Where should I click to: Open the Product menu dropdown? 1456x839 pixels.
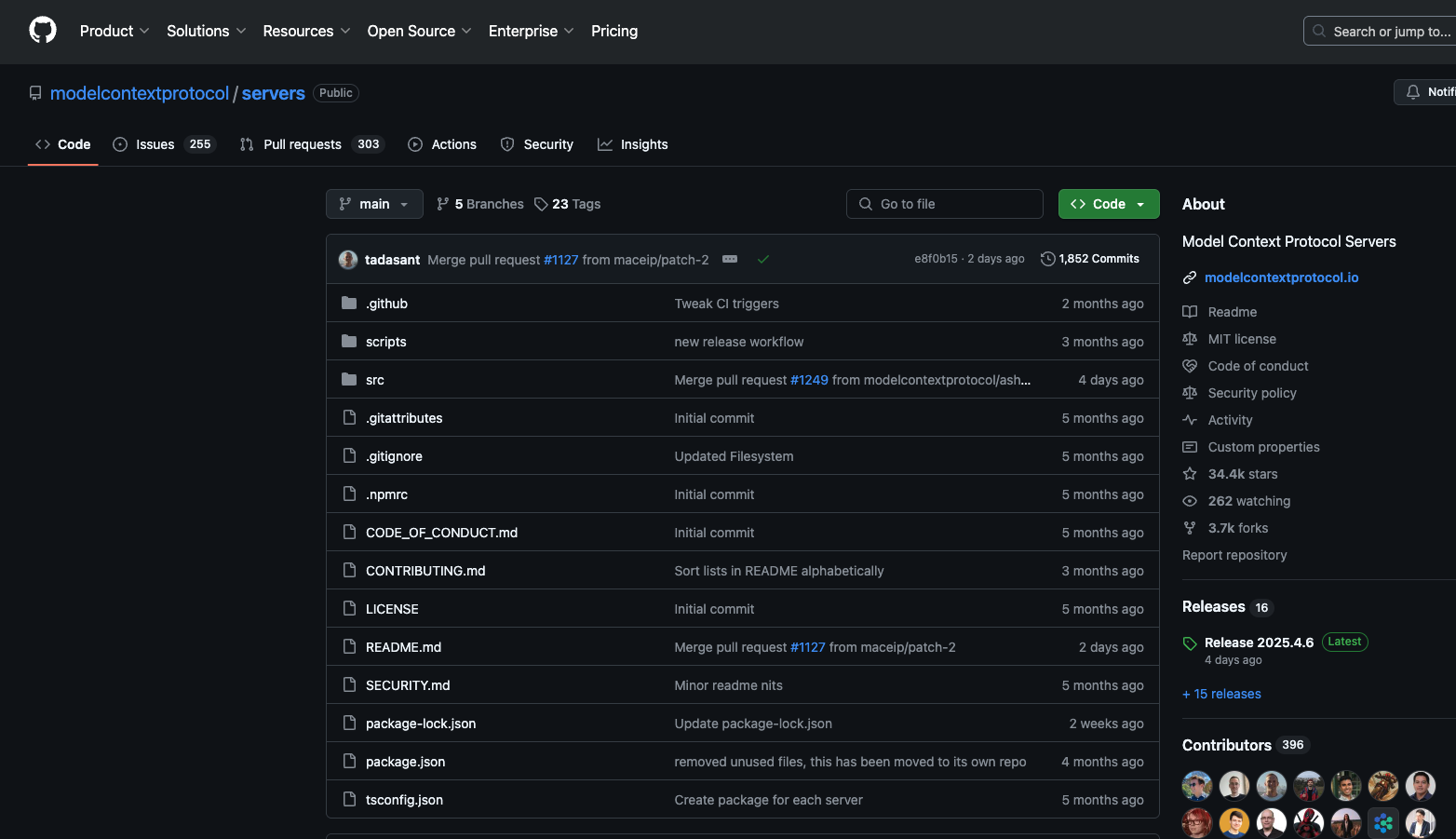click(x=115, y=31)
